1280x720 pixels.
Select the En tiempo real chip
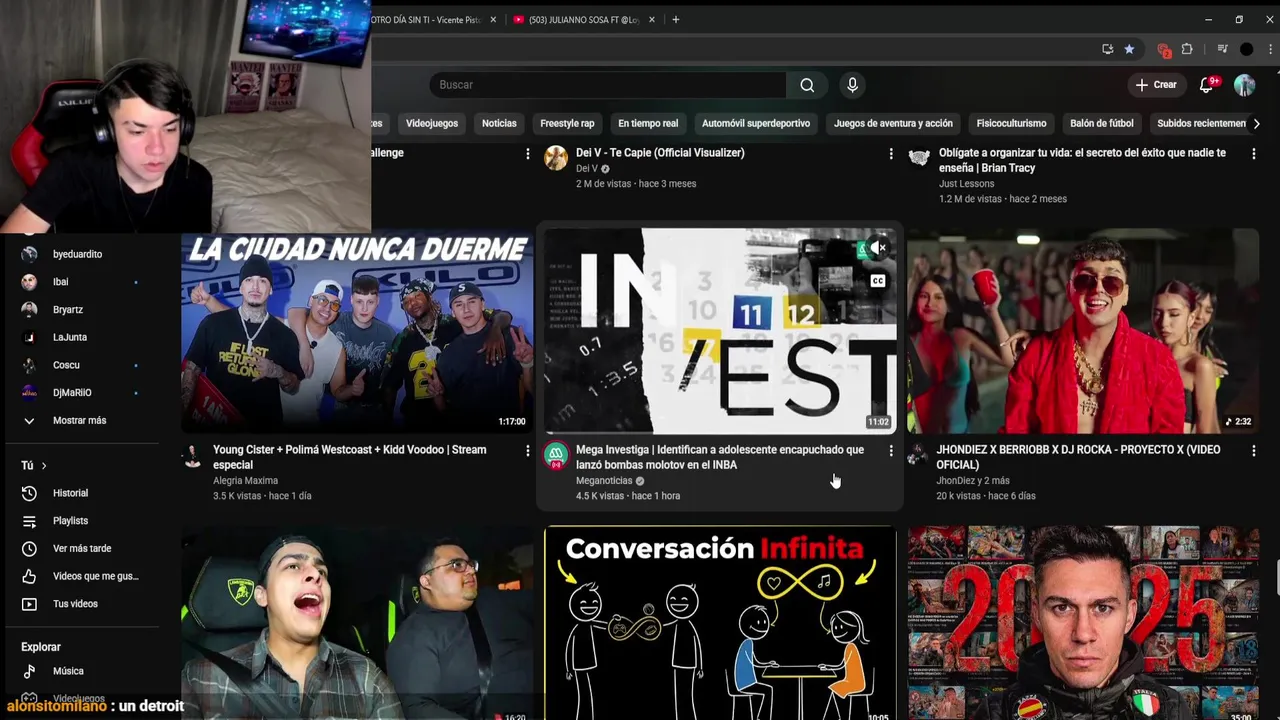tap(648, 123)
